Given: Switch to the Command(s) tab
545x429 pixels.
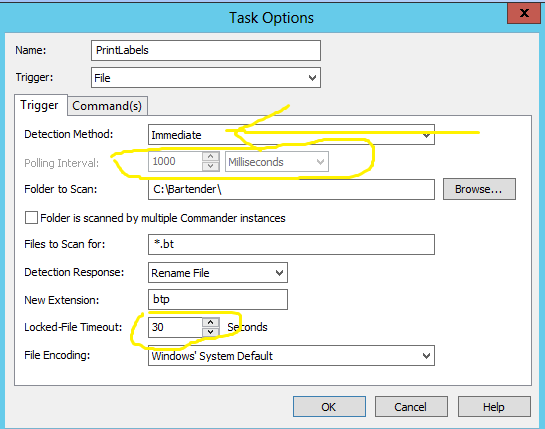Looking at the screenshot, I should [x=107, y=106].
